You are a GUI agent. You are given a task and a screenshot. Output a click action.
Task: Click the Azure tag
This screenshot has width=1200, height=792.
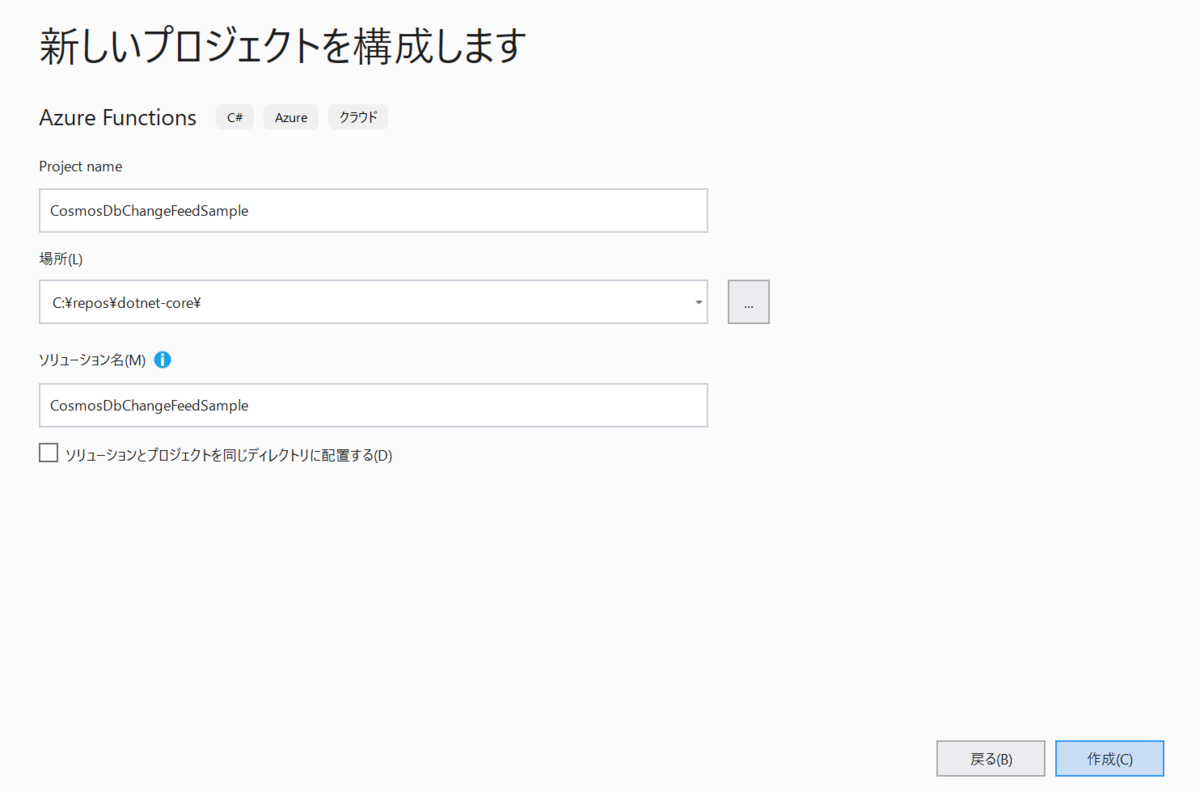(291, 117)
